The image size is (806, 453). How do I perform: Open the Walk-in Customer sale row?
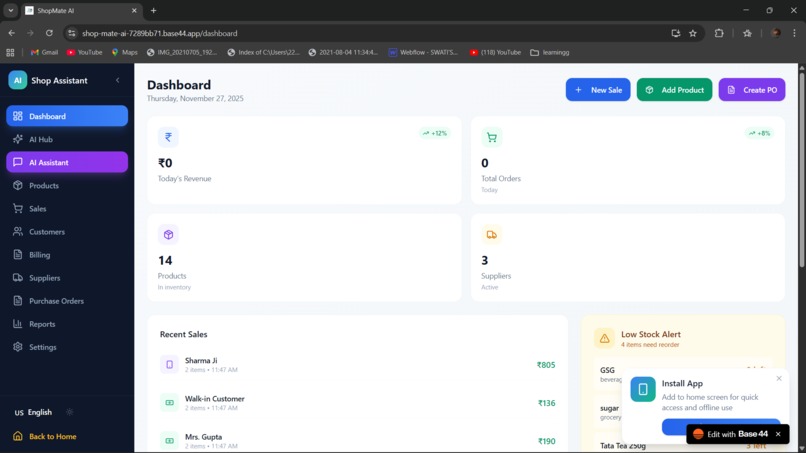click(357, 403)
